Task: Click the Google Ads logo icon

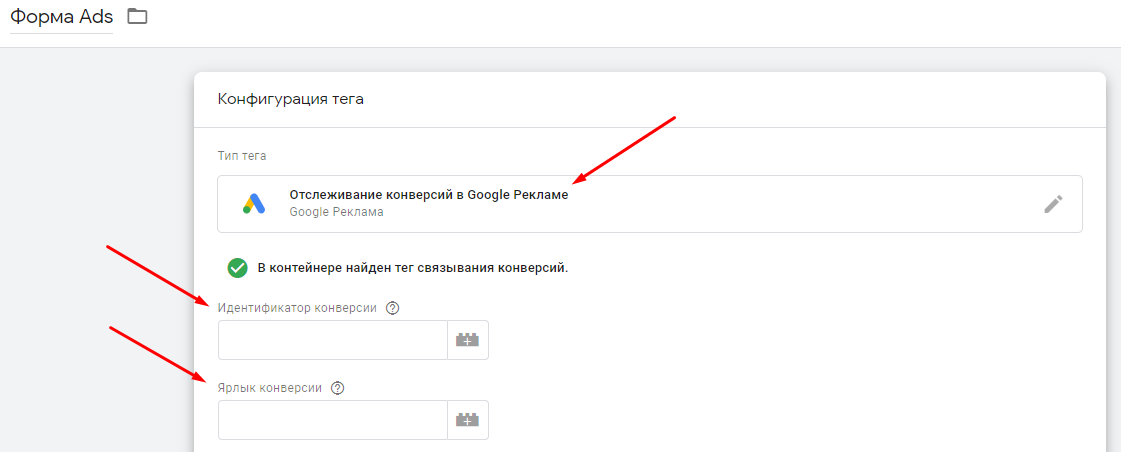Action: 254,204
